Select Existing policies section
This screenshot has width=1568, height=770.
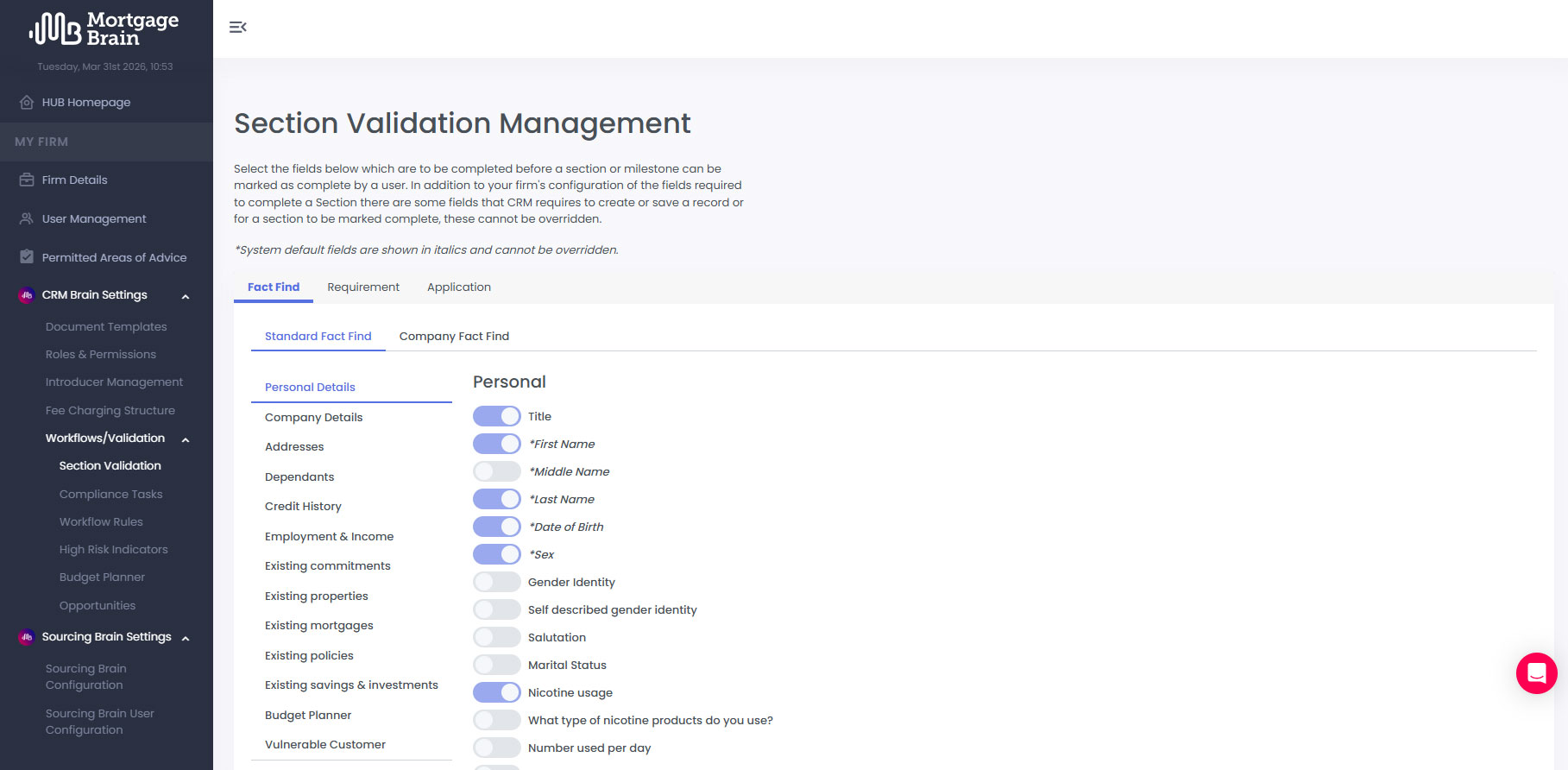(x=351, y=656)
